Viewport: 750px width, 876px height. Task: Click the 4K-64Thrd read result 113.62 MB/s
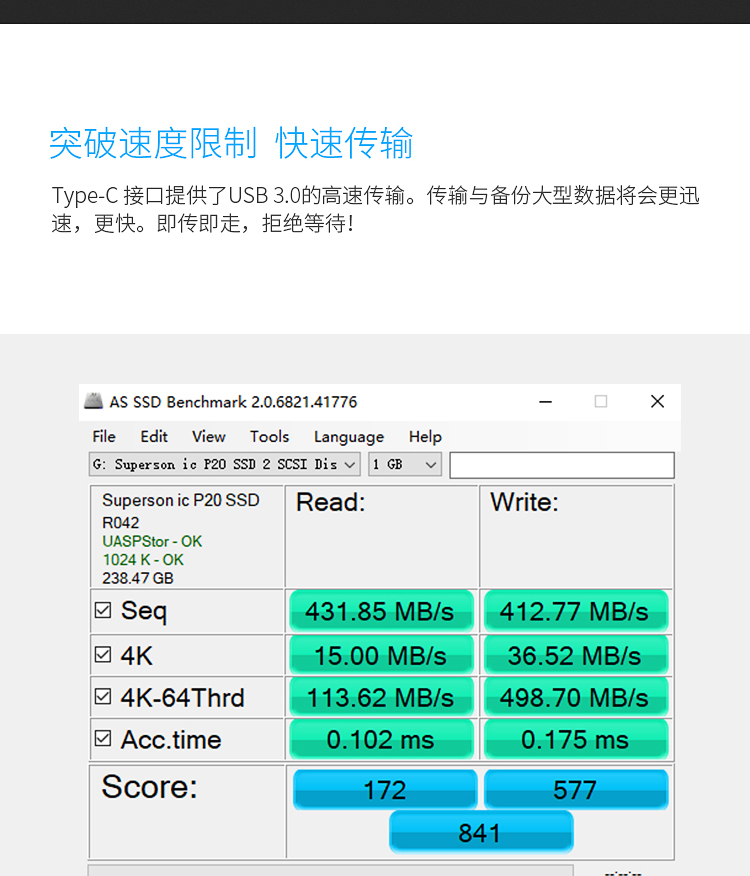[381, 697]
